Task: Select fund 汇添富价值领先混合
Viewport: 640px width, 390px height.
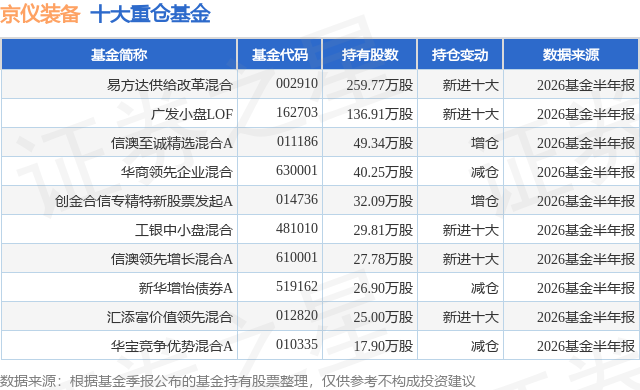Action: coord(170,317)
